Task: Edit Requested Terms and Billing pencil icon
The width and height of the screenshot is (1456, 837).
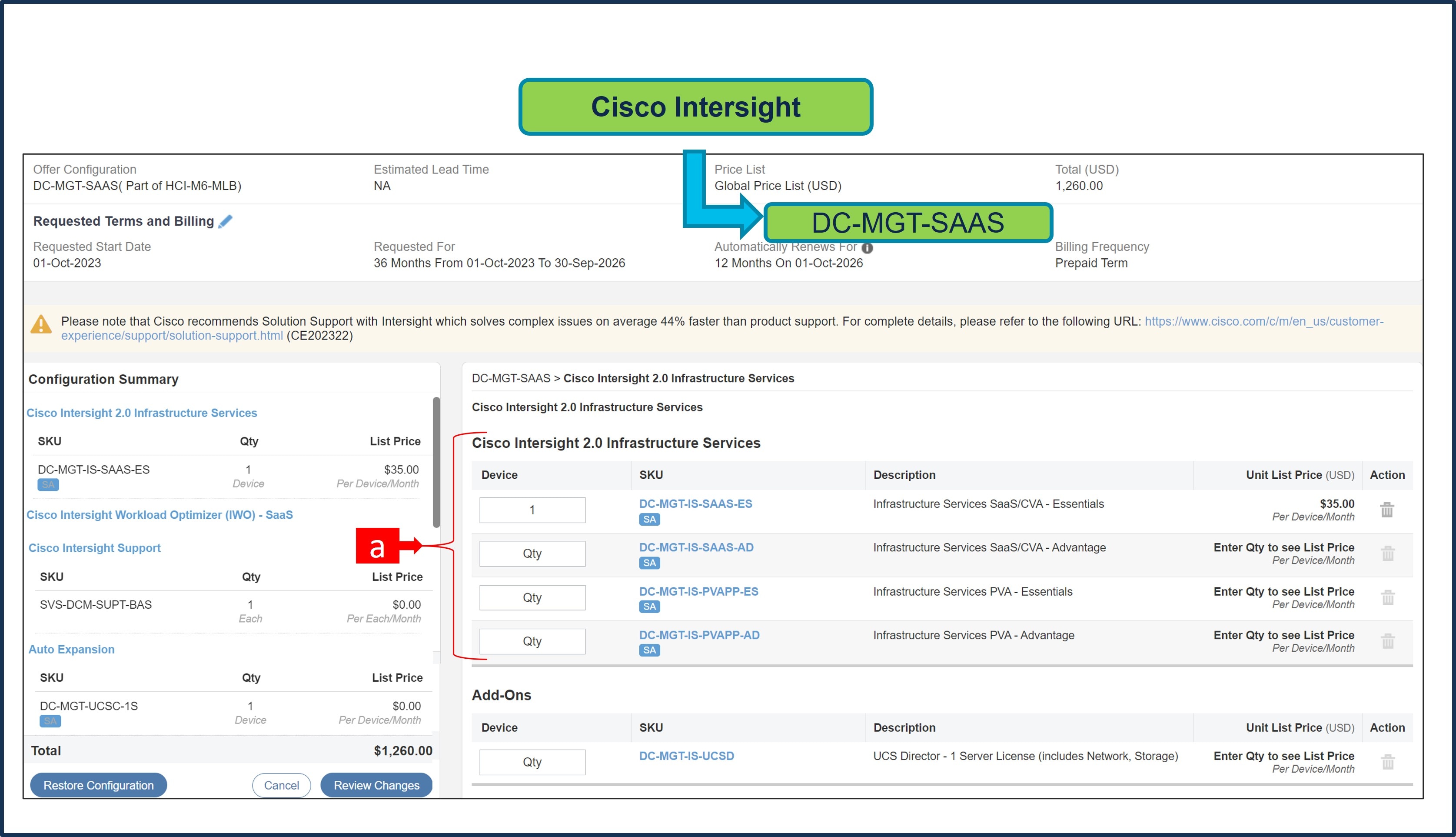Action: (225, 221)
